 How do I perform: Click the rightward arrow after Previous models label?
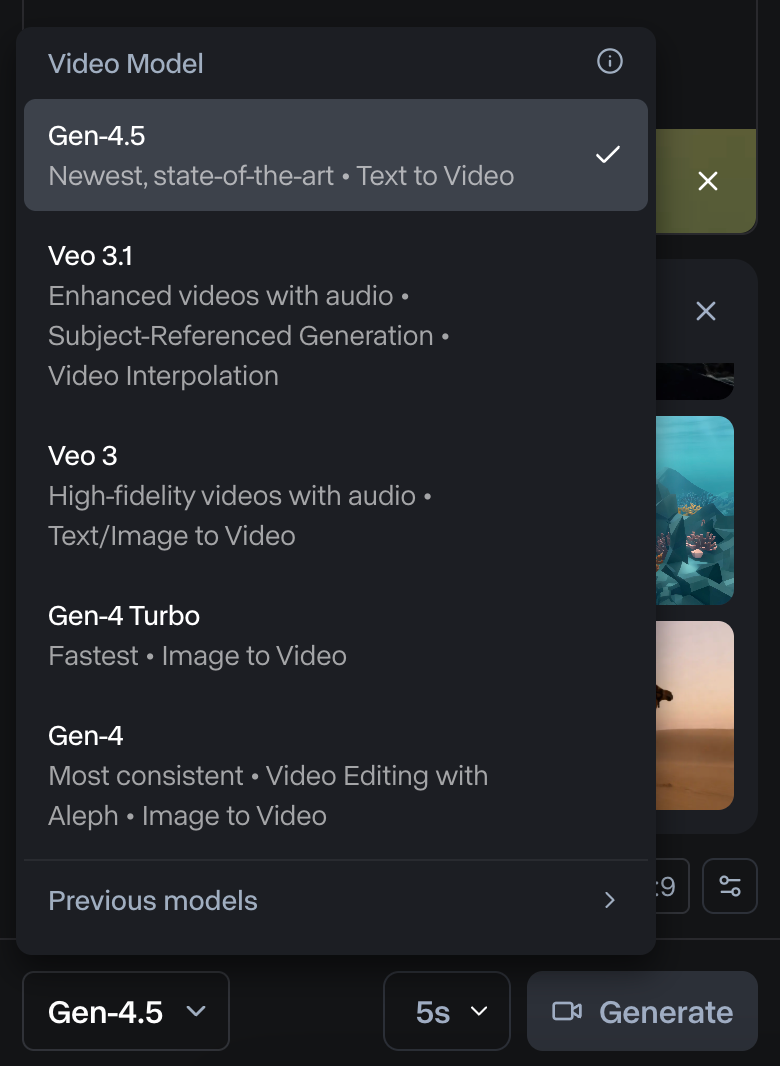609,900
